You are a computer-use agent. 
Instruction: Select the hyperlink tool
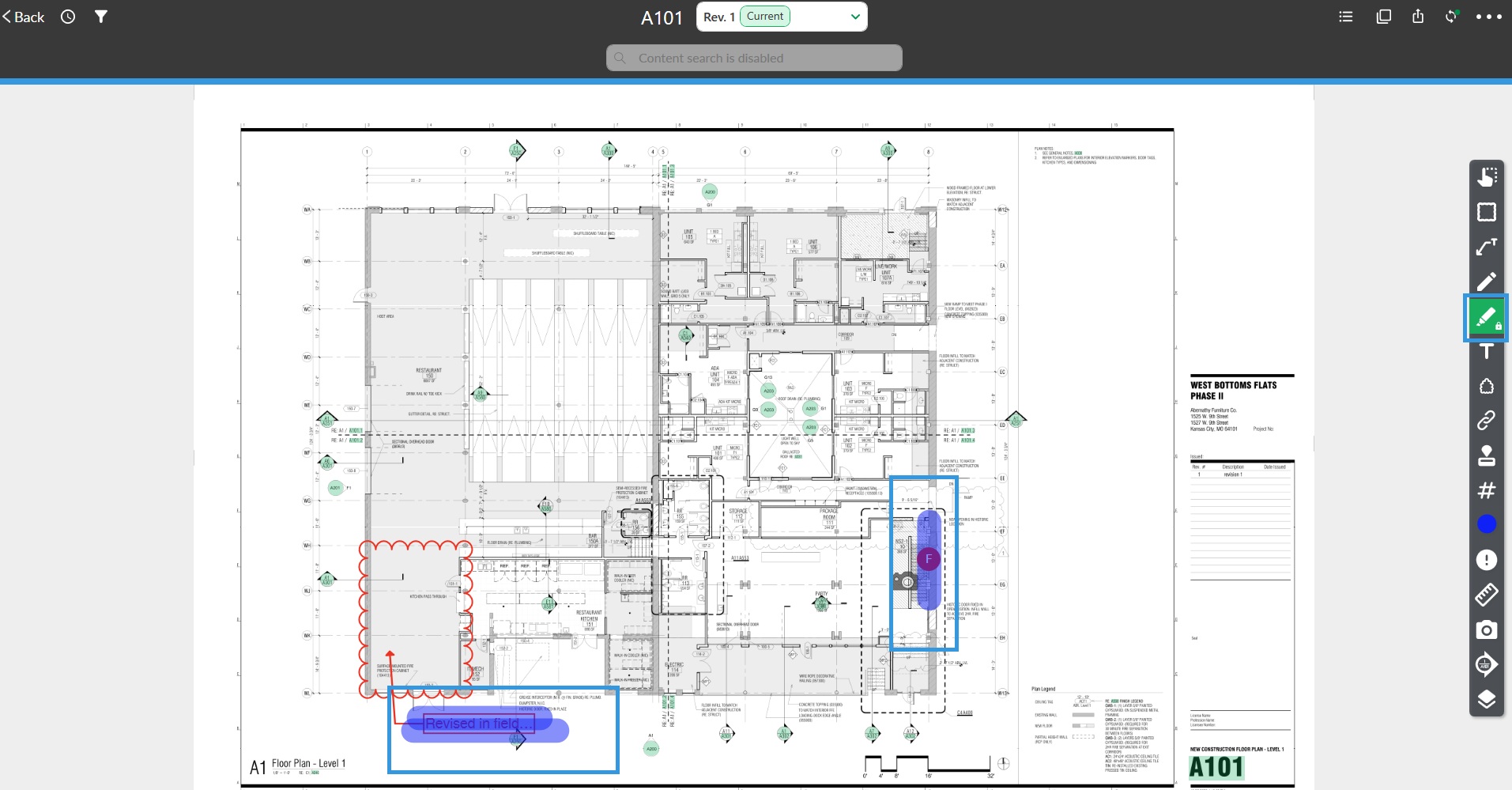[x=1487, y=420]
